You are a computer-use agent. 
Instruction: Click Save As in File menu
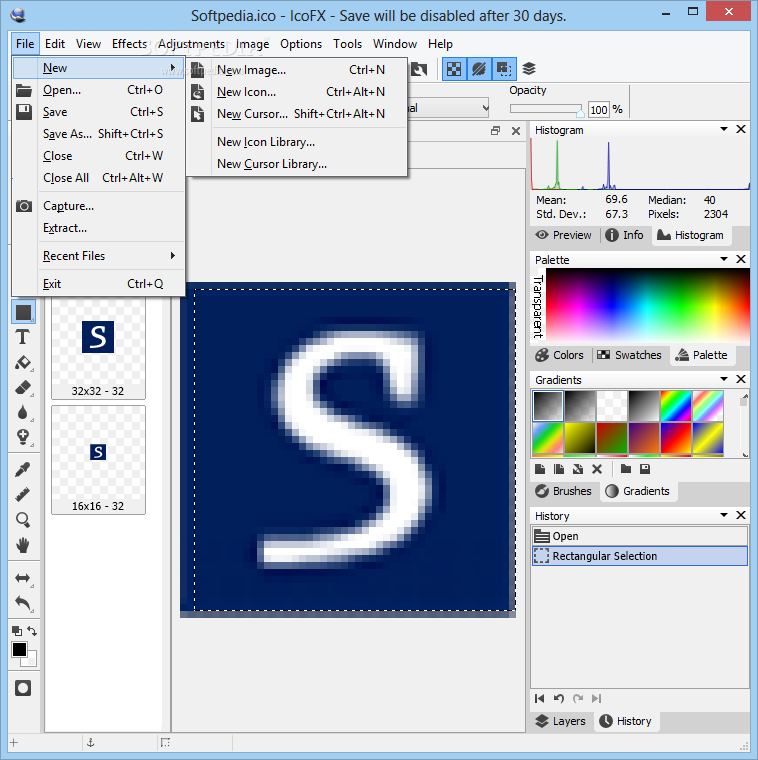[x=98, y=134]
